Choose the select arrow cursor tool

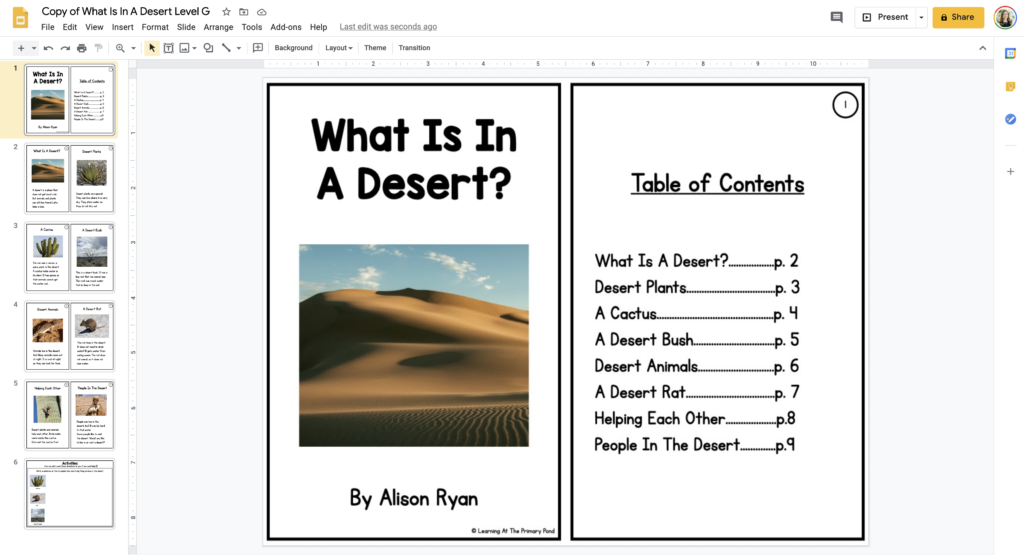(152, 48)
